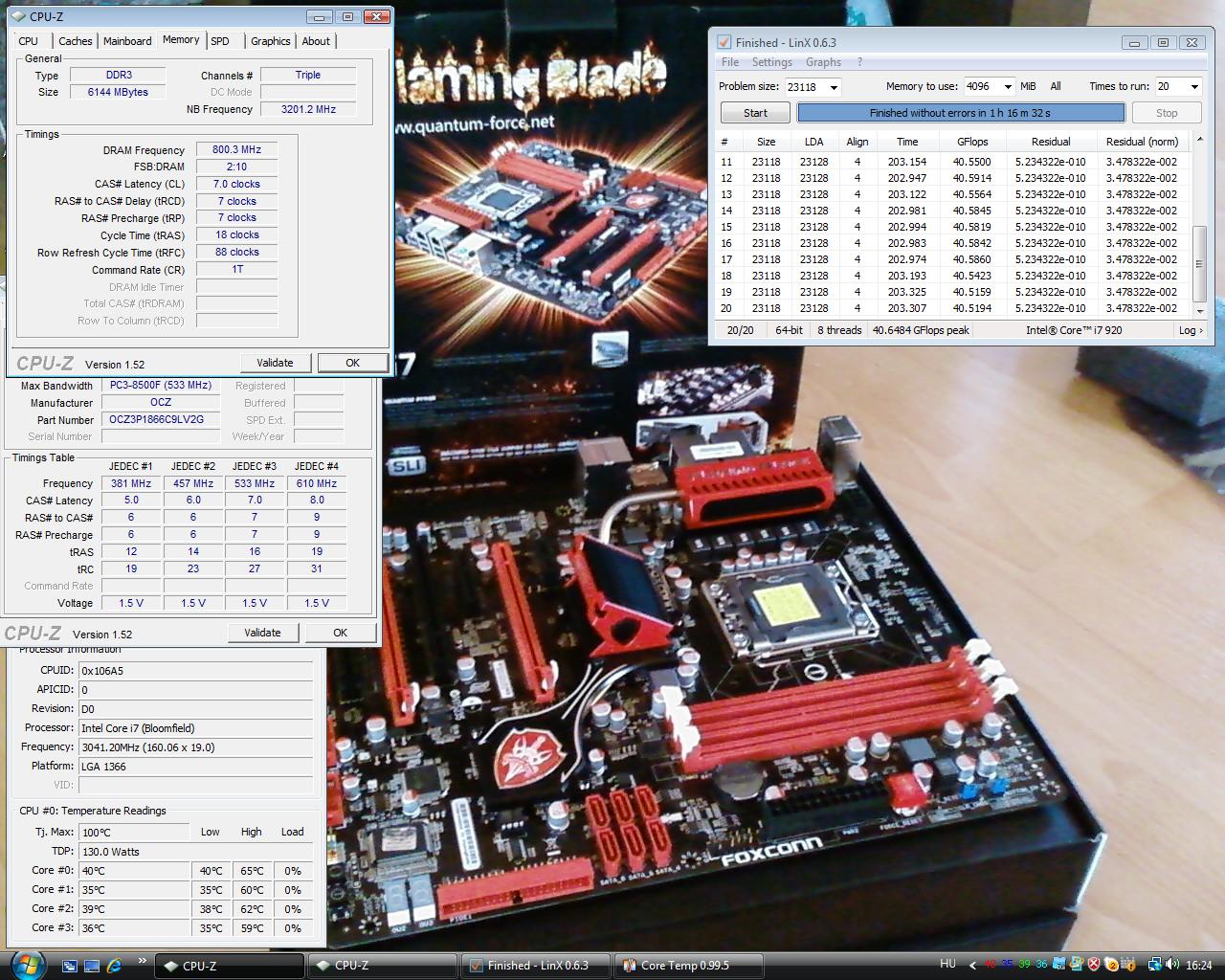
Task: Open the File menu in LinX
Action: click(x=730, y=62)
